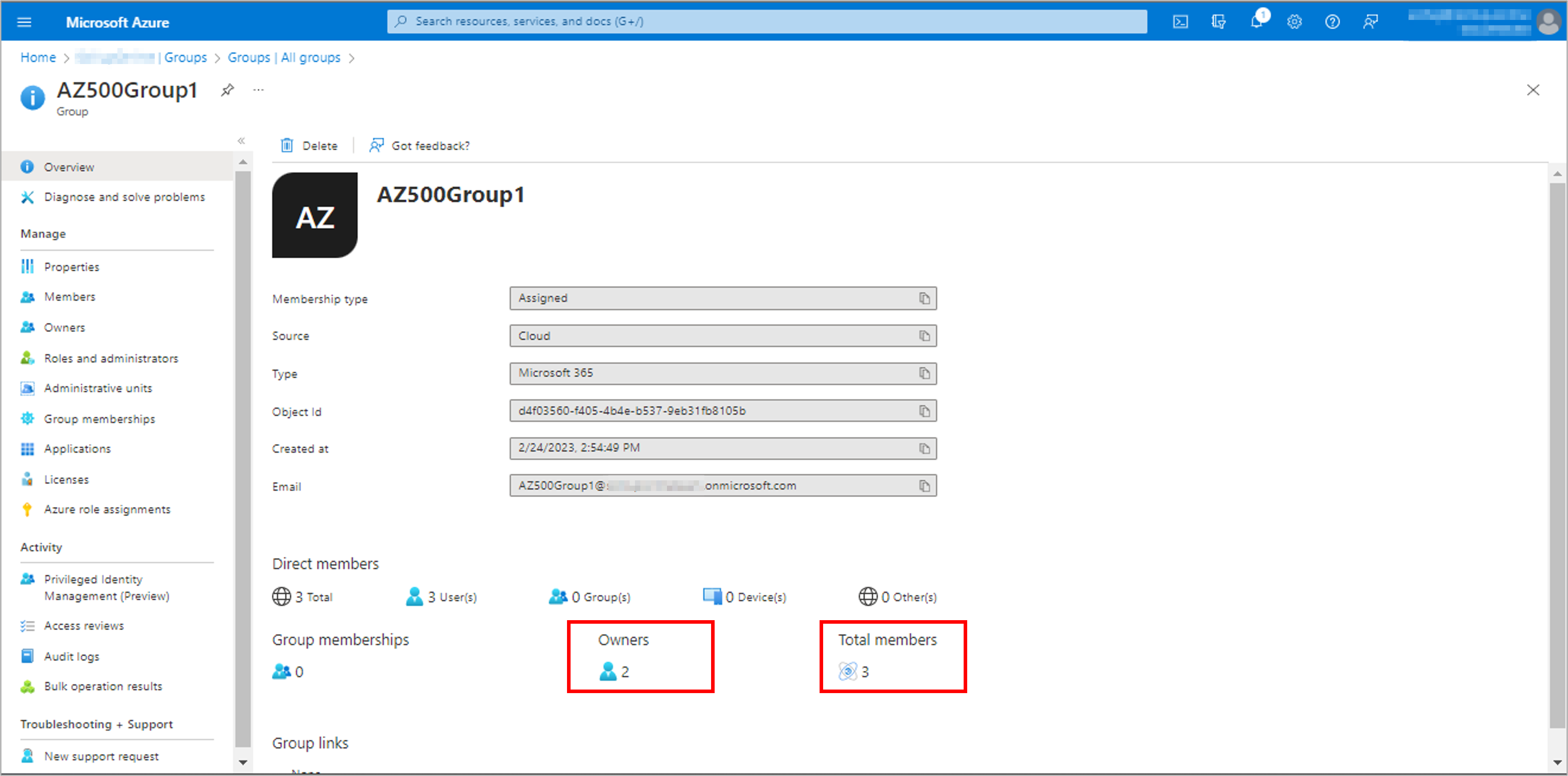Click the Membership type field showing Assigned
The width and height of the screenshot is (1568, 776).
point(722,298)
